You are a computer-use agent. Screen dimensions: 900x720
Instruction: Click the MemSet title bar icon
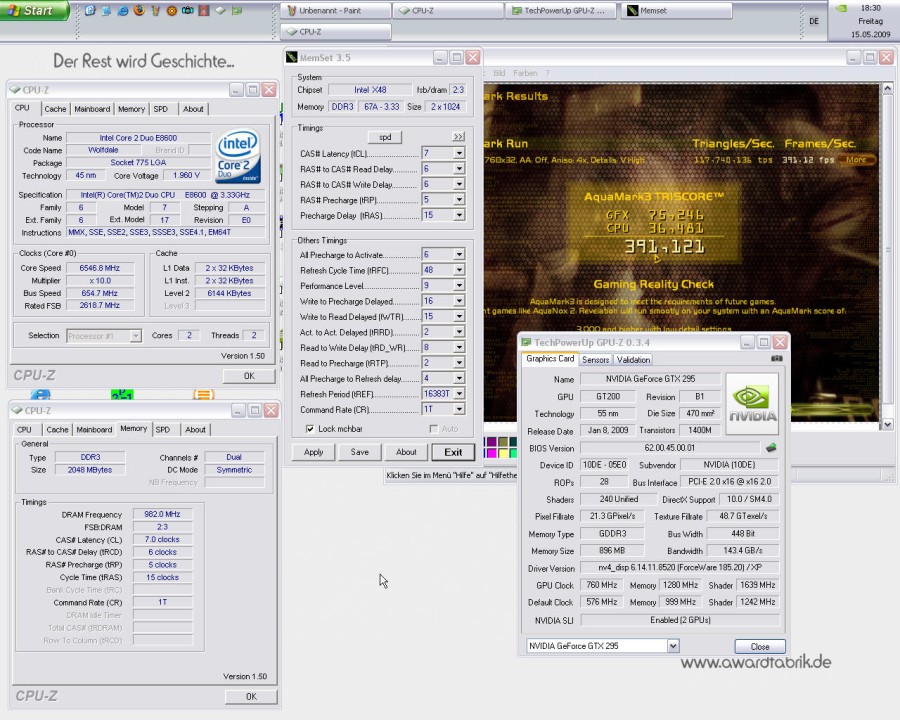point(292,57)
